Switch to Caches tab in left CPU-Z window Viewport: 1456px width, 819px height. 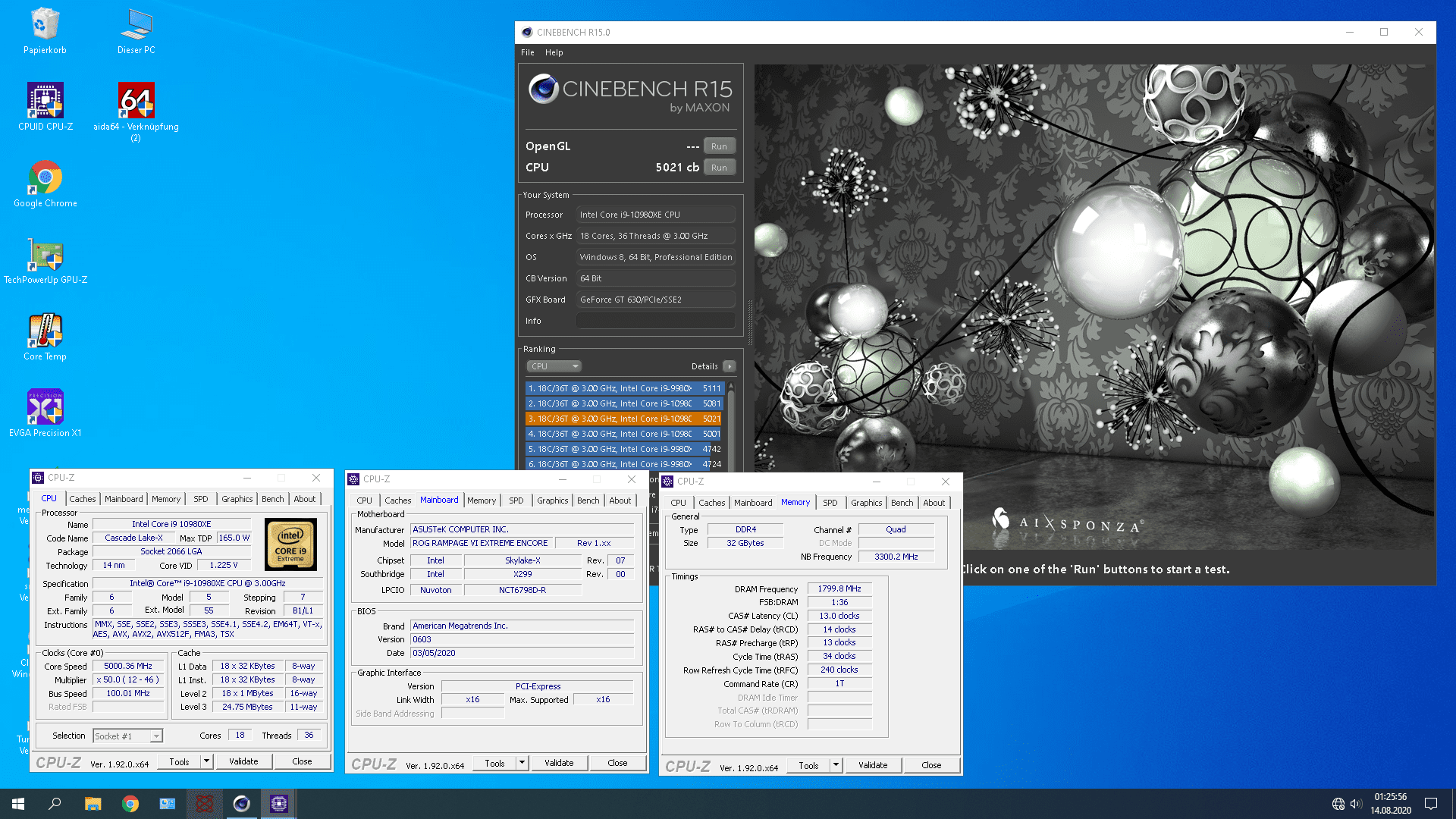pos(83,499)
